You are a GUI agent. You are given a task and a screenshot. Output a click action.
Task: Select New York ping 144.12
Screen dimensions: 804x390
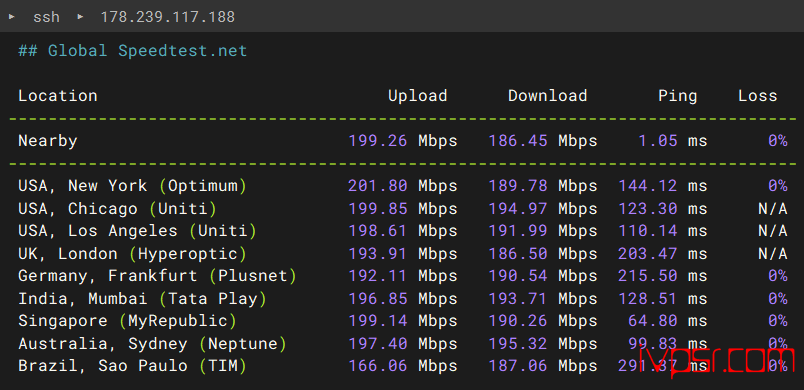click(648, 186)
